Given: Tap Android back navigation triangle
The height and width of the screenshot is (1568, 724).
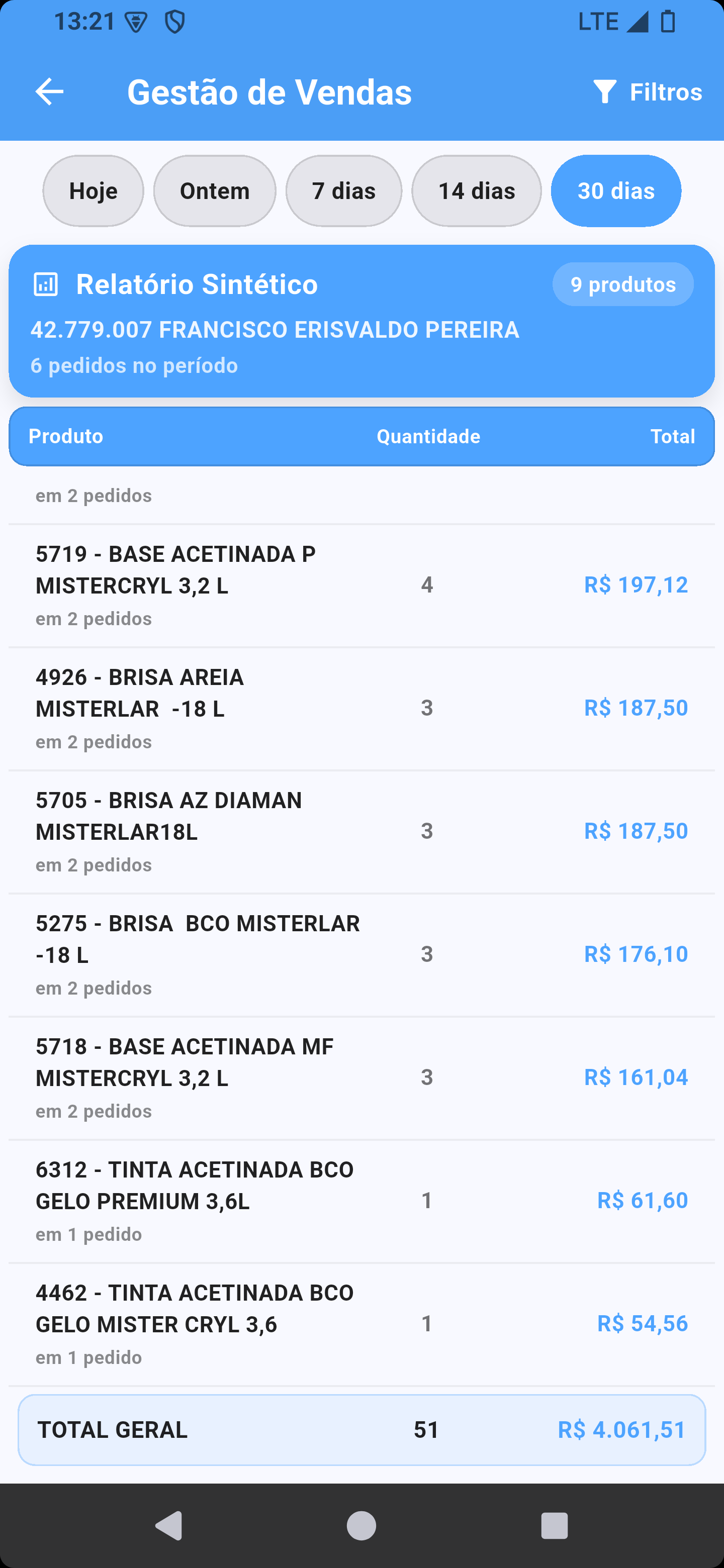Looking at the screenshot, I should pos(169,1526).
